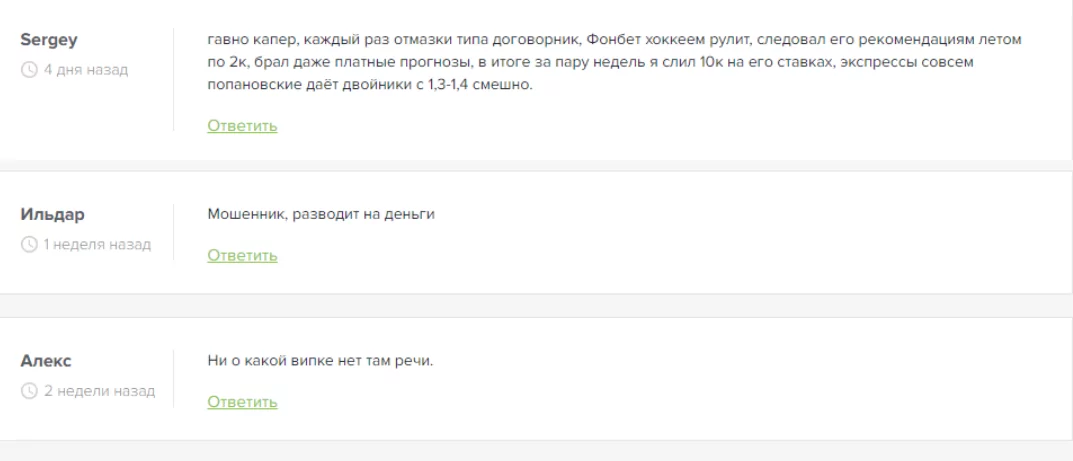Click the '4 дня назад' timestamp

click(86, 70)
